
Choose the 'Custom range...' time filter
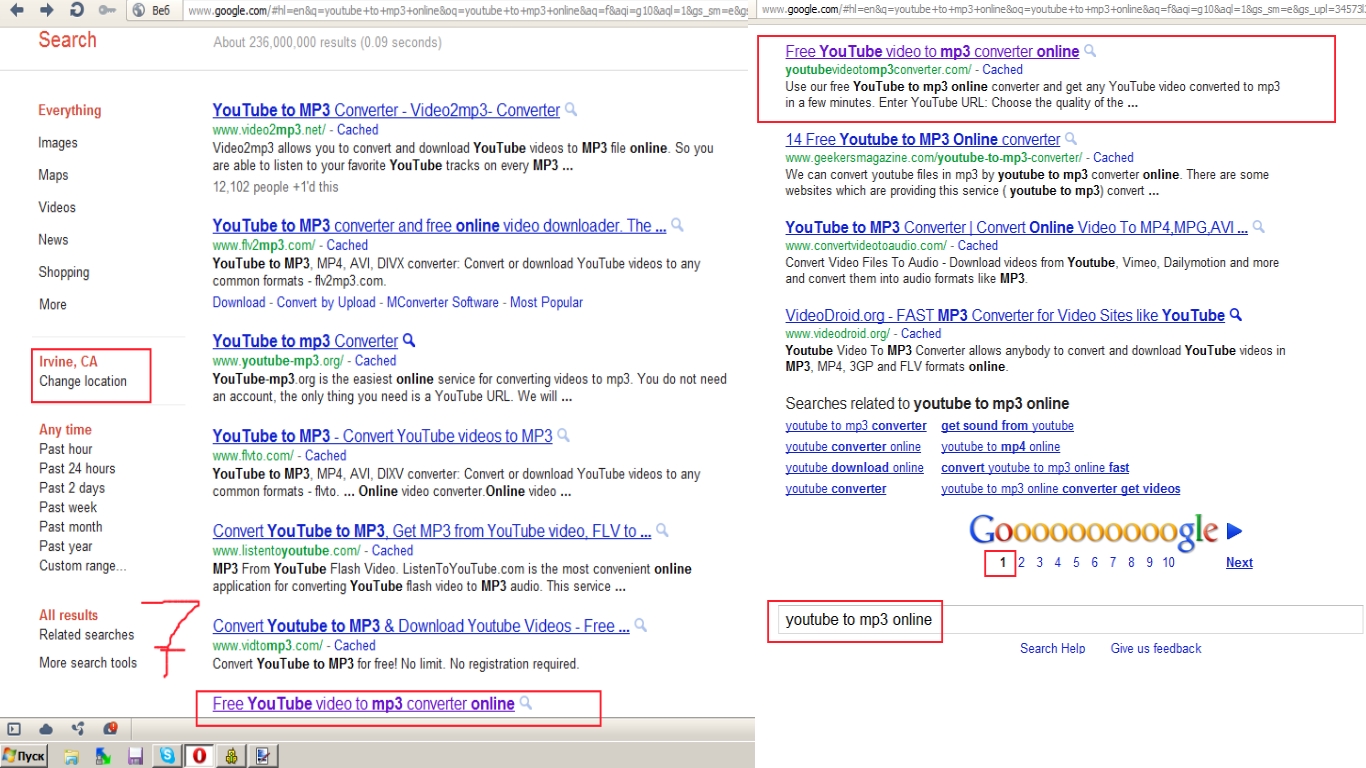[x=83, y=566]
